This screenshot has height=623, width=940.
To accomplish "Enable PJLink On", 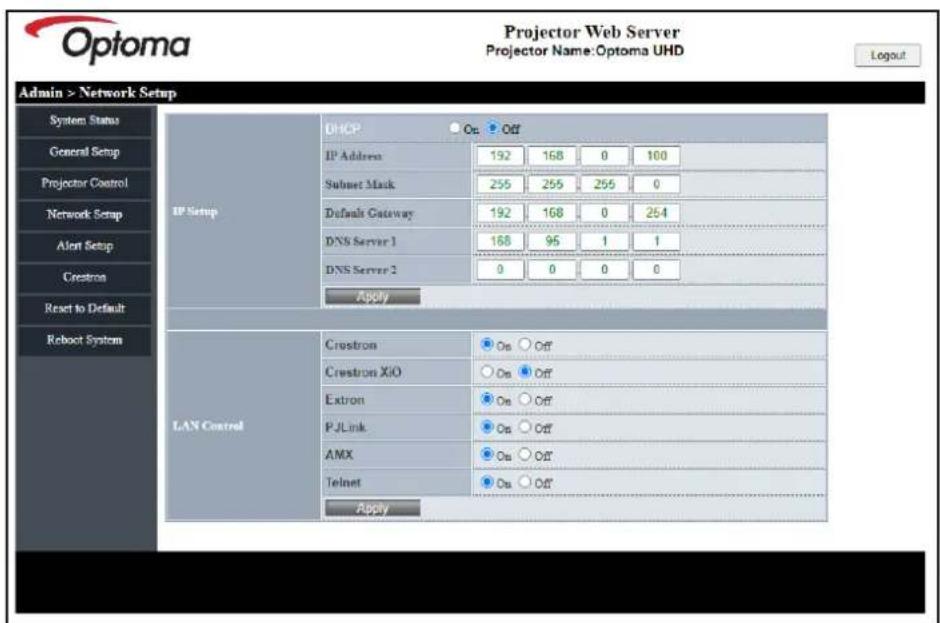I will (487, 426).
